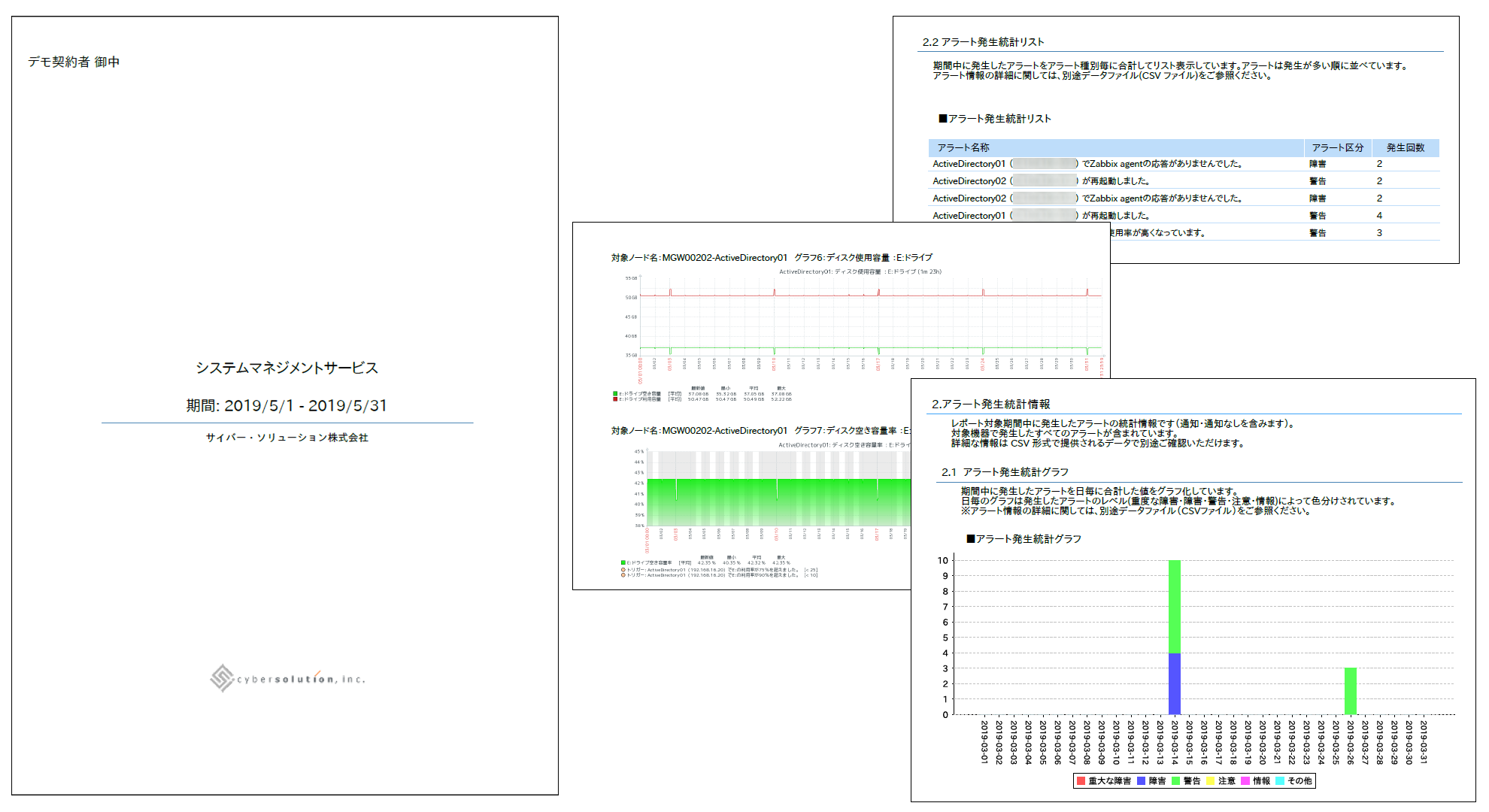Viewport: 1489px width, 812px height.
Task: Select first row ActiveDirectory01 Zabbix agent alert
Action: tap(1184, 164)
